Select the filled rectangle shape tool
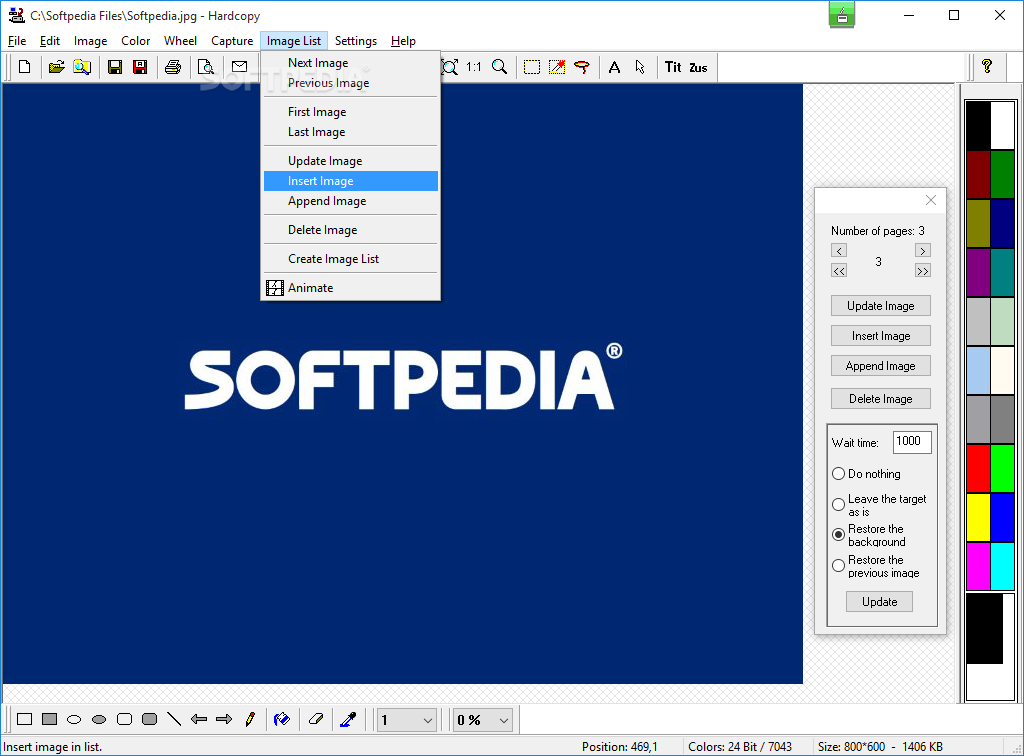Viewport: 1024px width, 756px height. click(50, 719)
